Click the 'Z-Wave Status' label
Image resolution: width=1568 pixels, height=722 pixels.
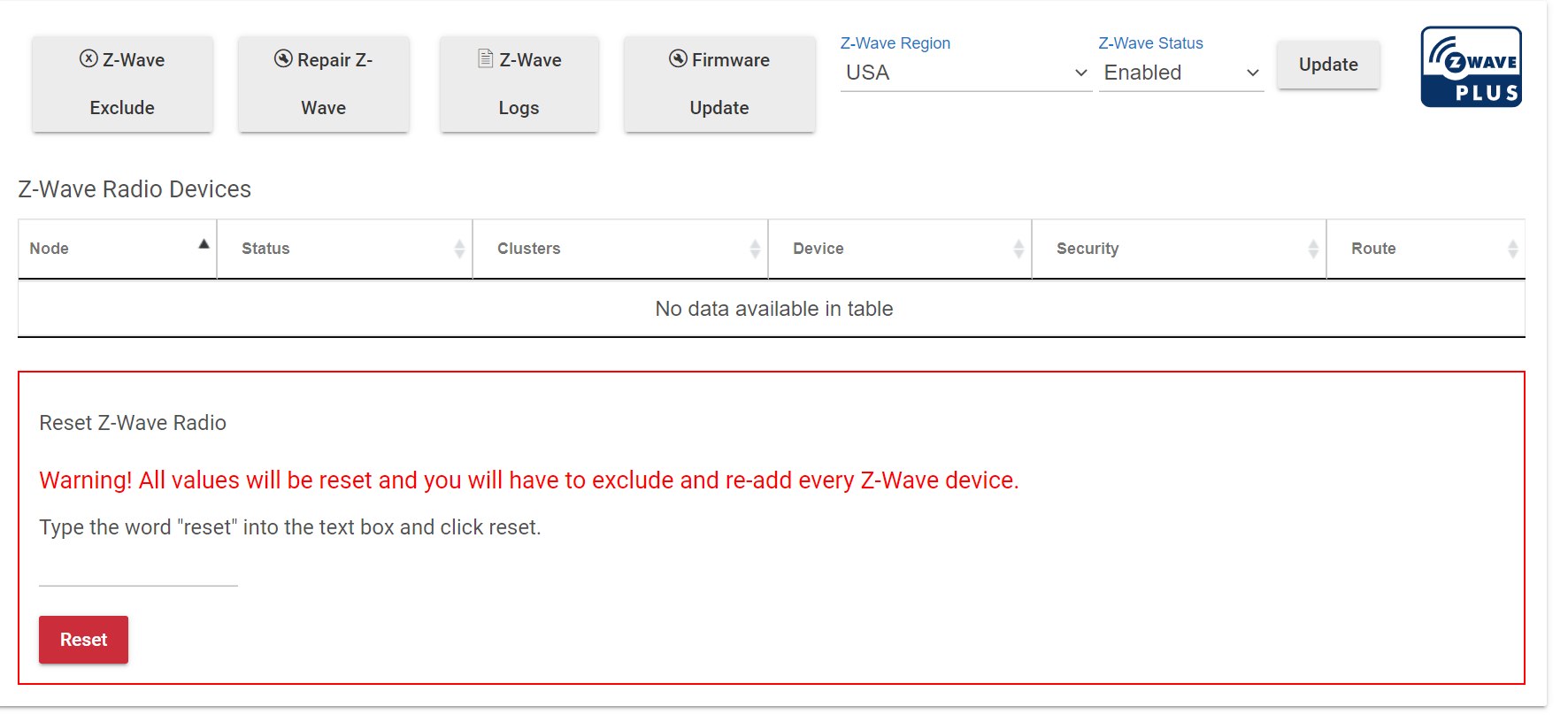click(x=1151, y=43)
